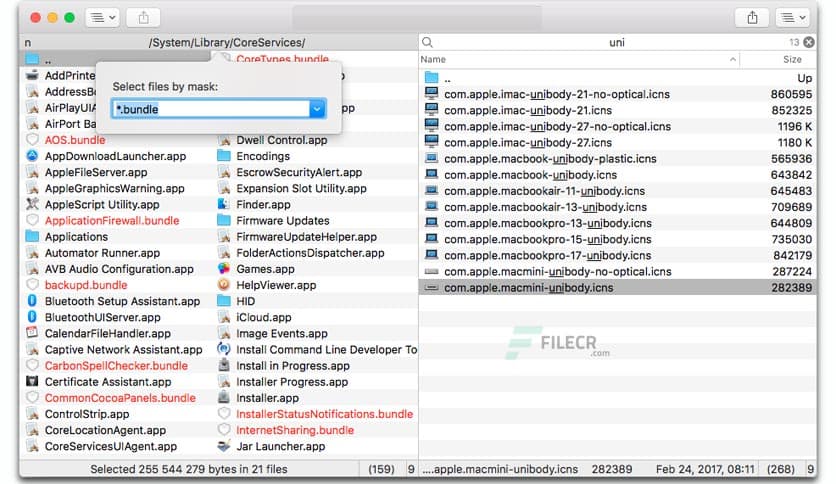Select Dwell Control.app file name
This screenshot has height=484, width=836.
click(282, 140)
